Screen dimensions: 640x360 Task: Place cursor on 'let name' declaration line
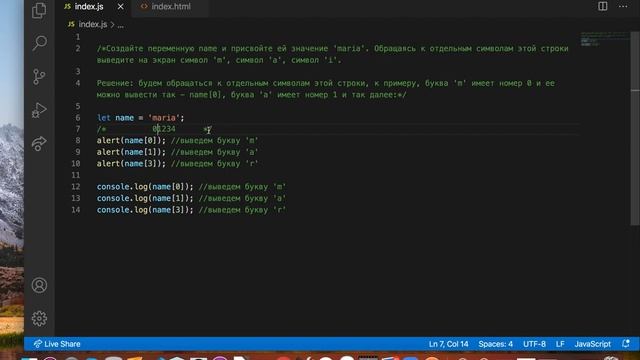click(140, 118)
